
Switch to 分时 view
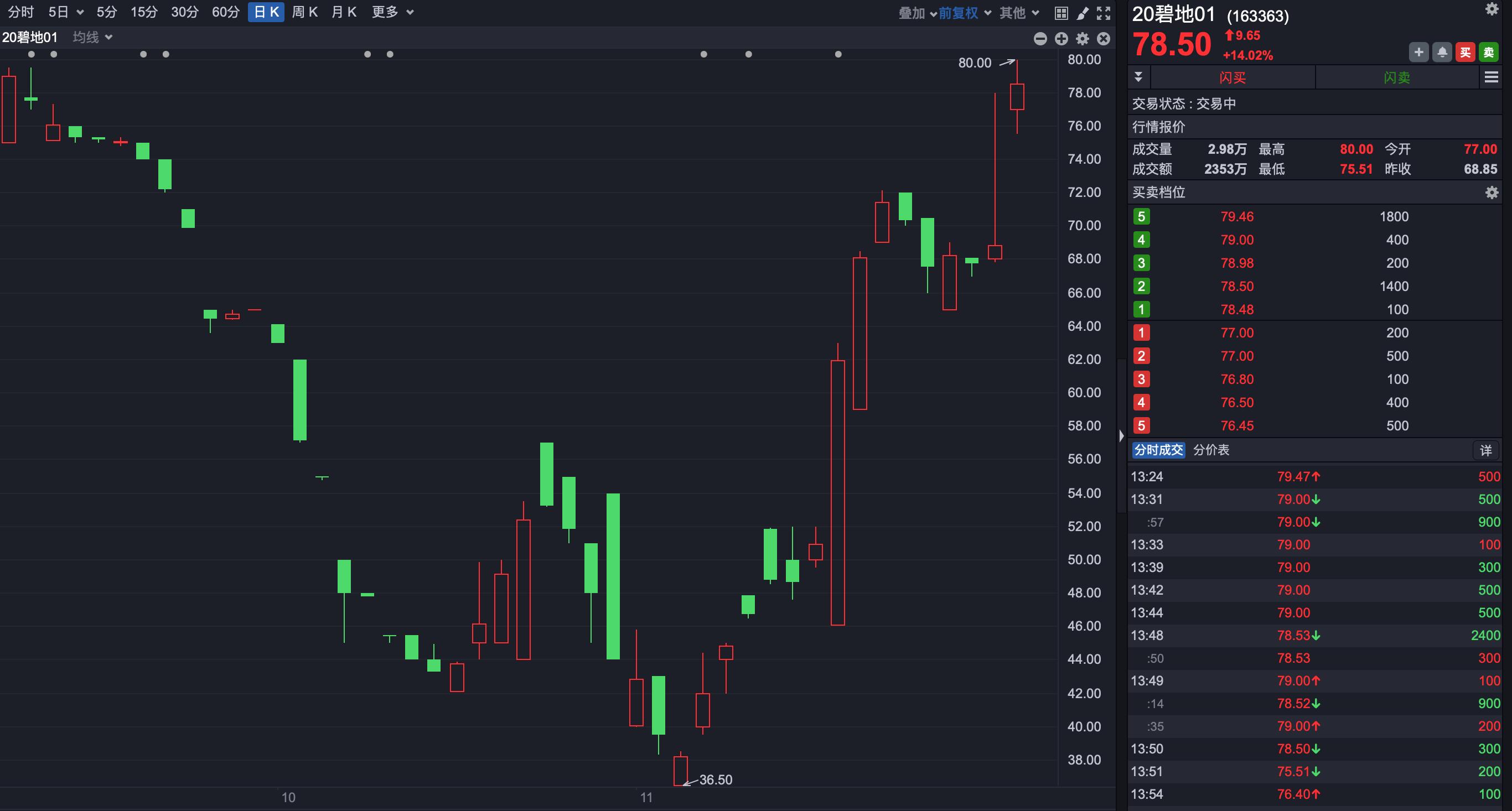(x=21, y=12)
